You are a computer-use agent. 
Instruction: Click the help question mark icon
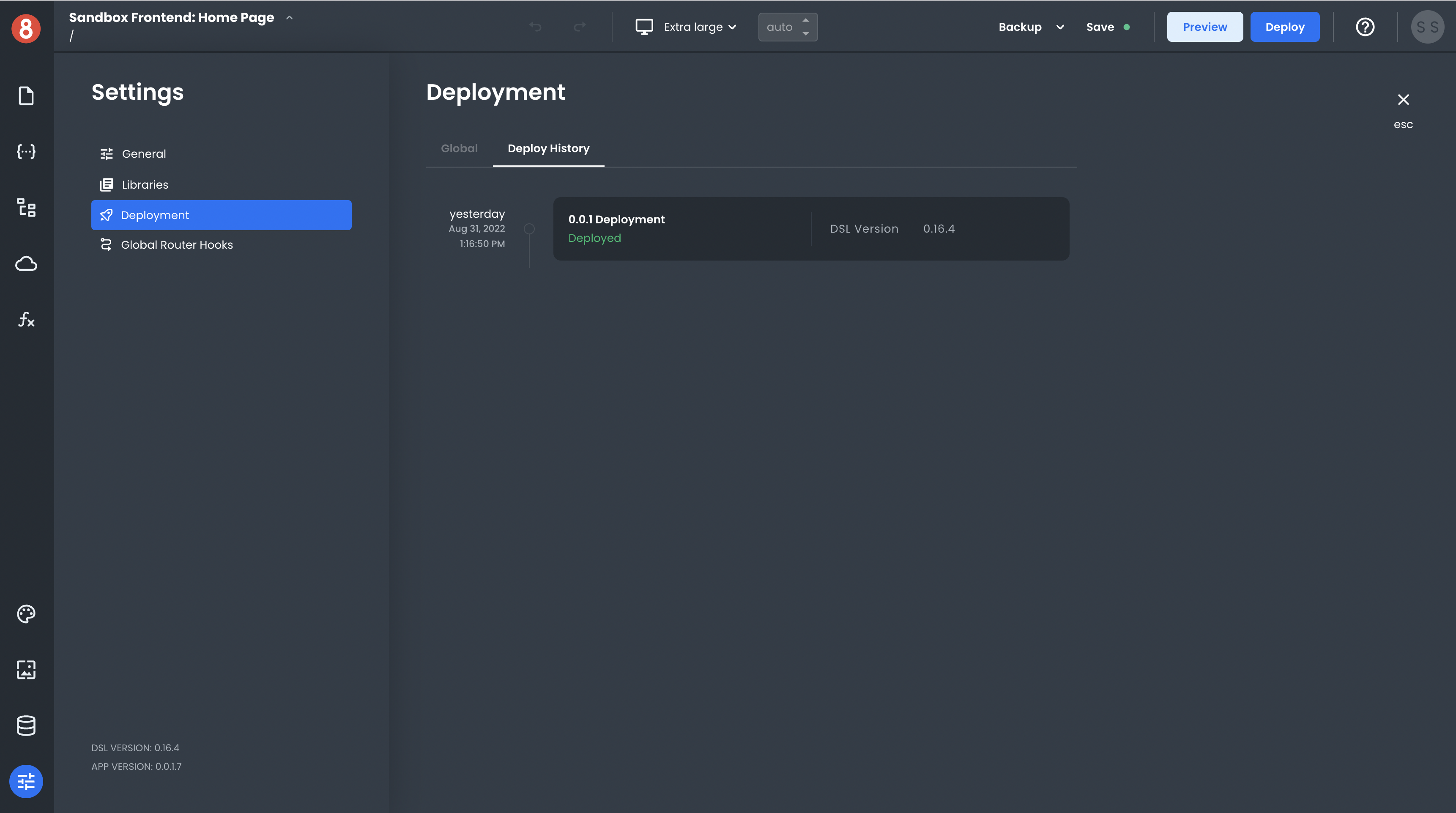coord(1365,27)
